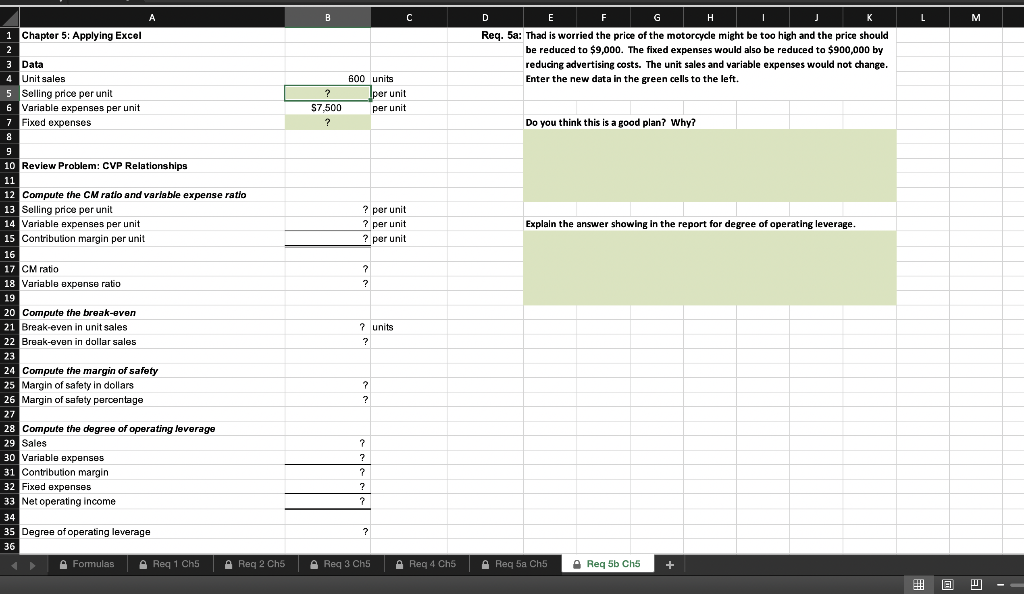
Task: Open Page Layout view icon
Action: pos(947,584)
